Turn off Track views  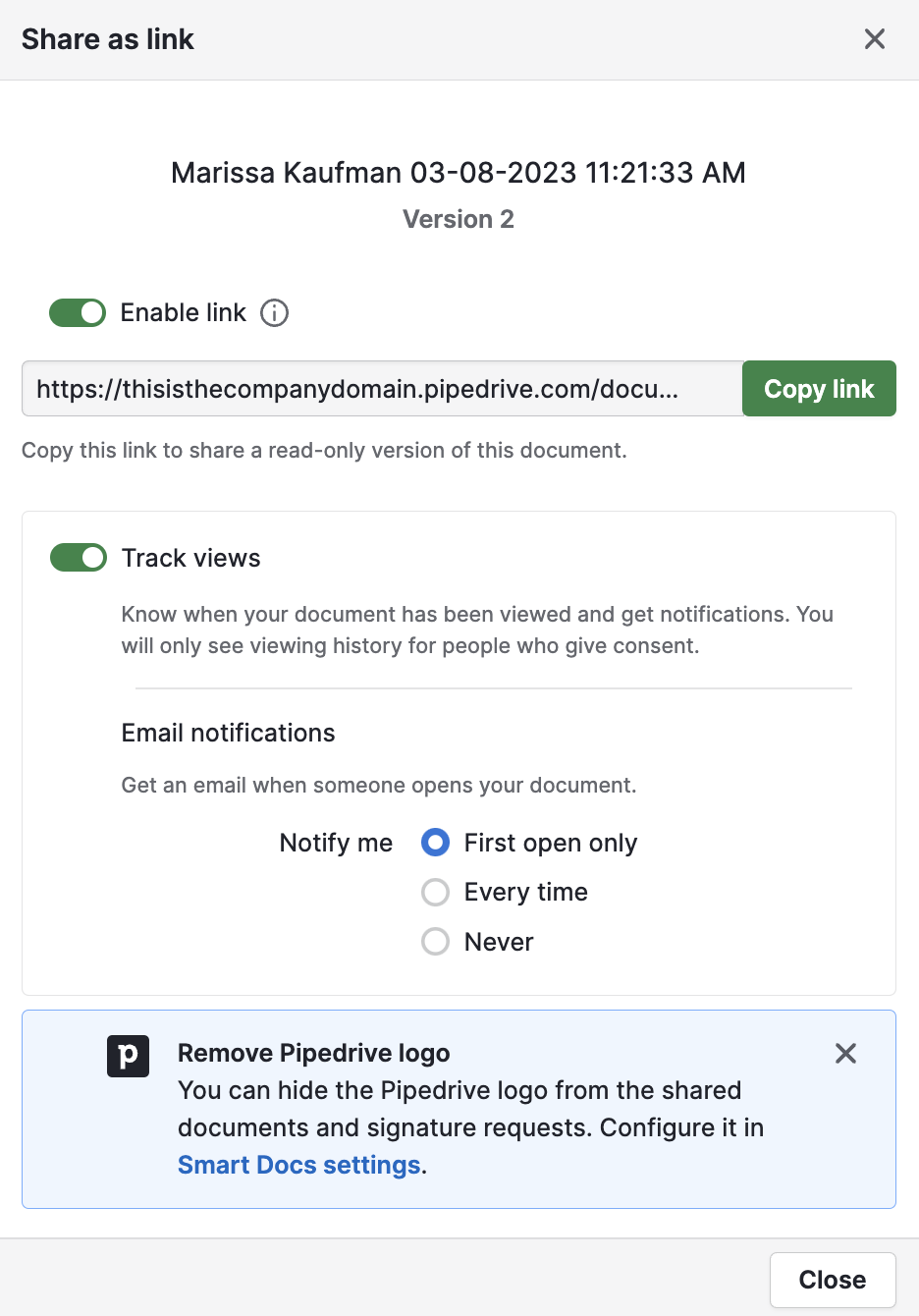tap(78, 557)
